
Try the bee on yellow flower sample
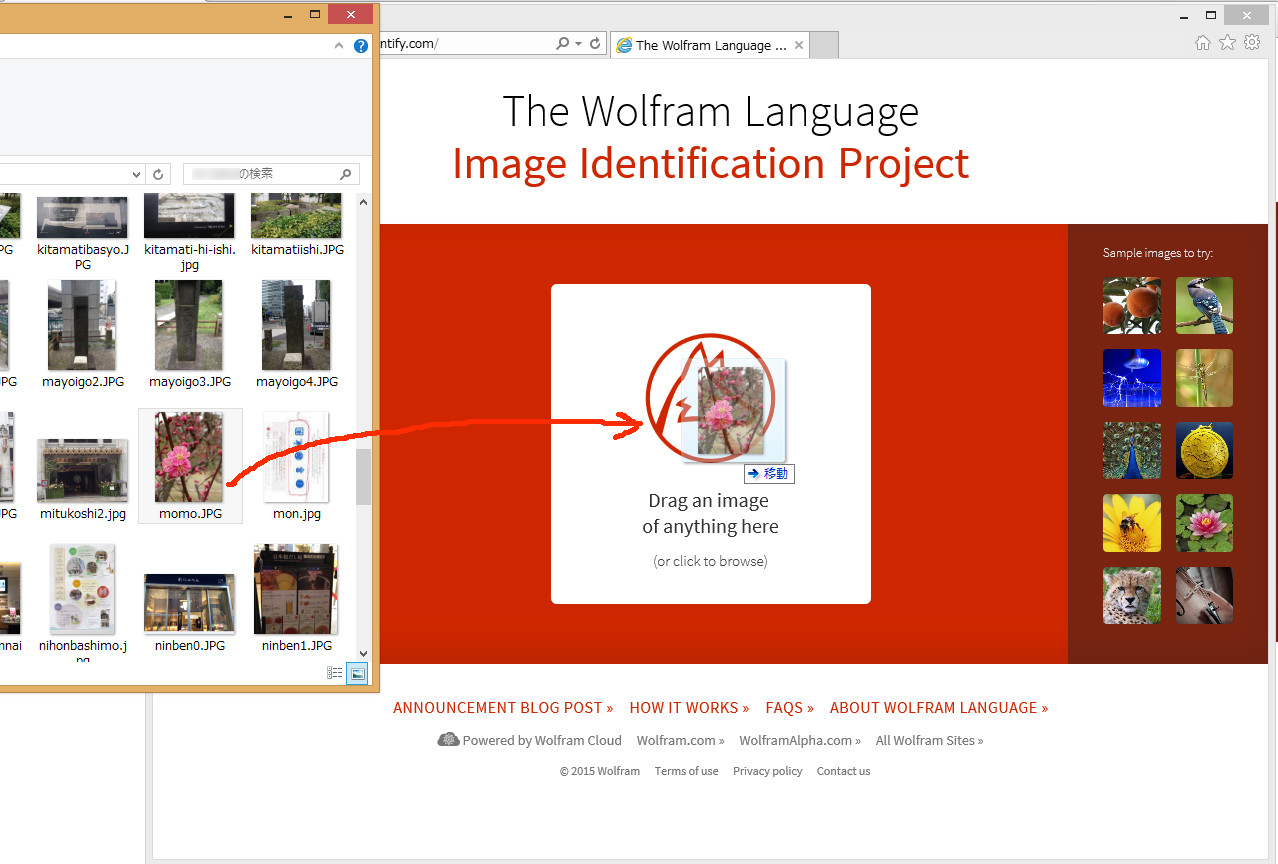pyautogui.click(x=1132, y=523)
